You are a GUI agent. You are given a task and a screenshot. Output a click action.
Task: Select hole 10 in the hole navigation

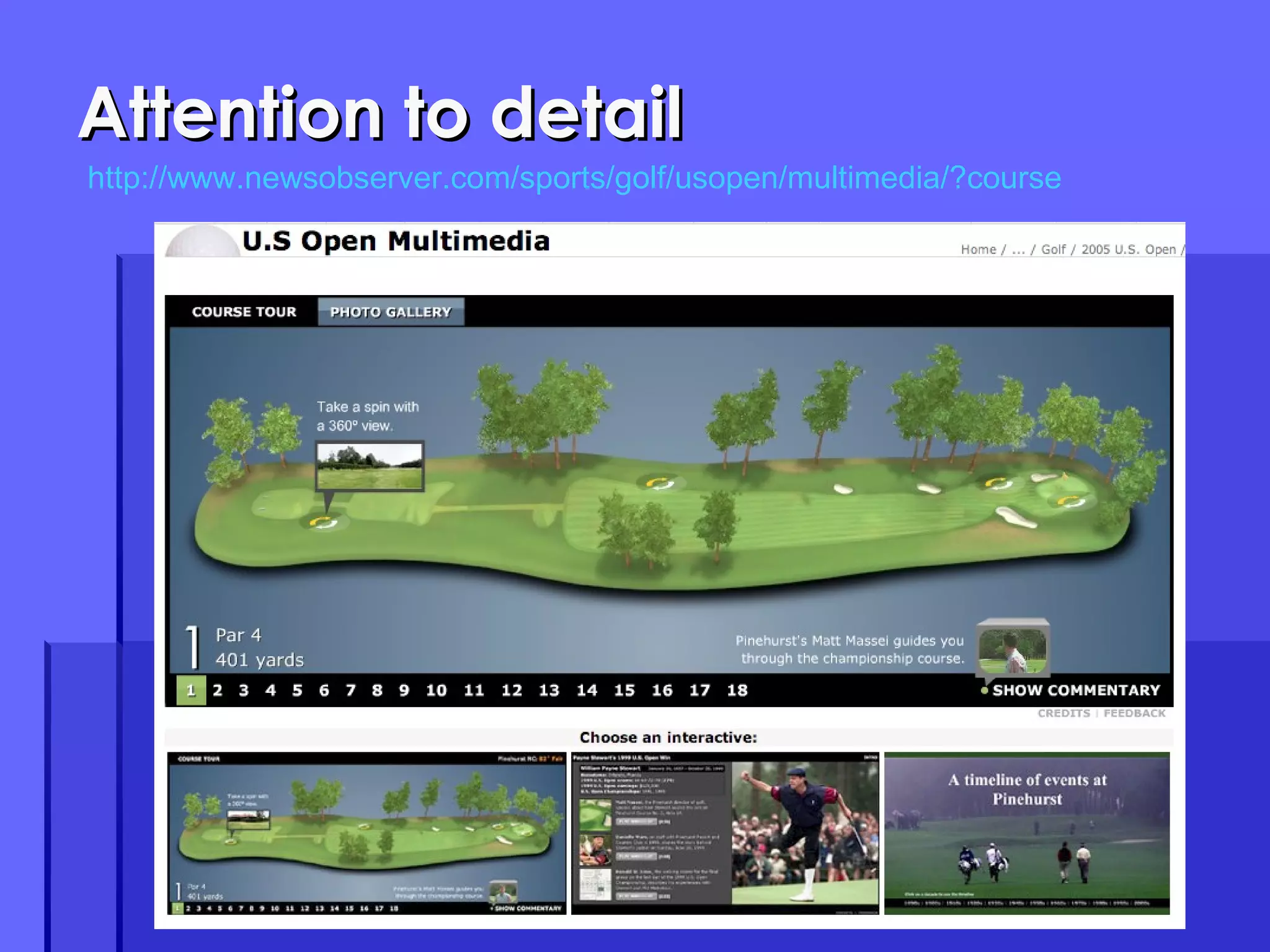click(x=437, y=690)
